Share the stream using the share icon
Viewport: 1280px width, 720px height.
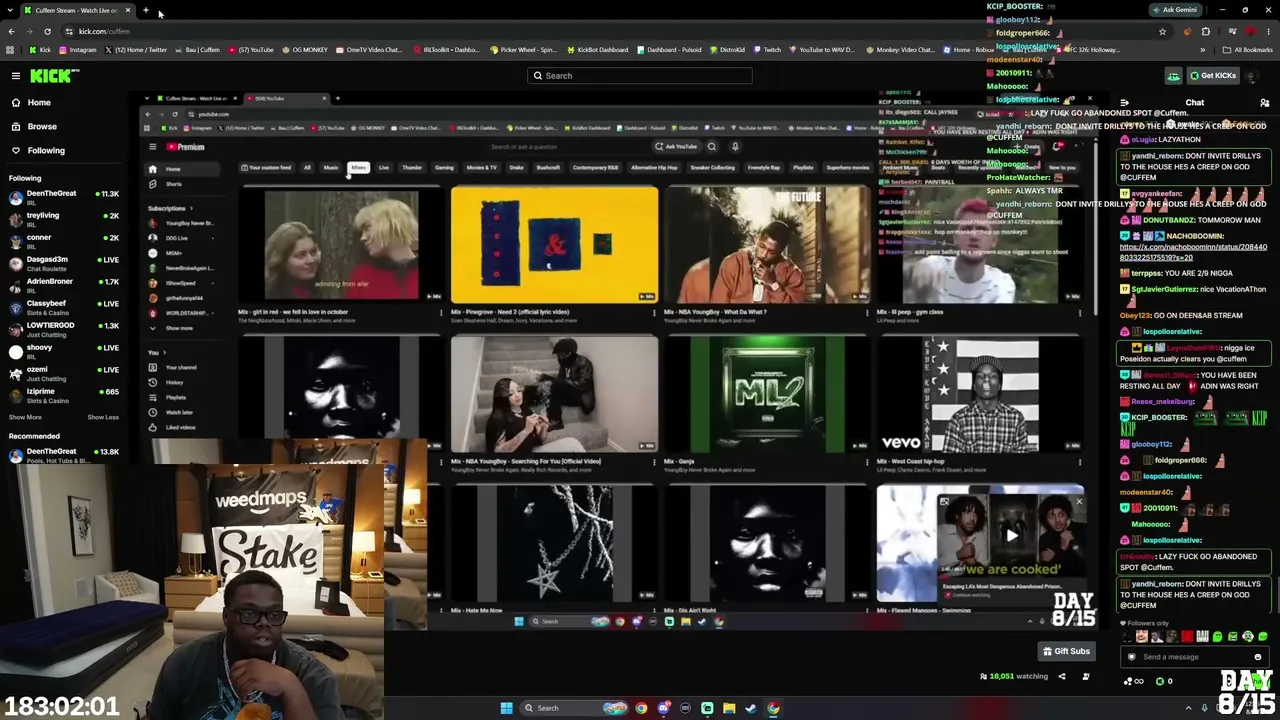pyautogui.click(x=1062, y=677)
